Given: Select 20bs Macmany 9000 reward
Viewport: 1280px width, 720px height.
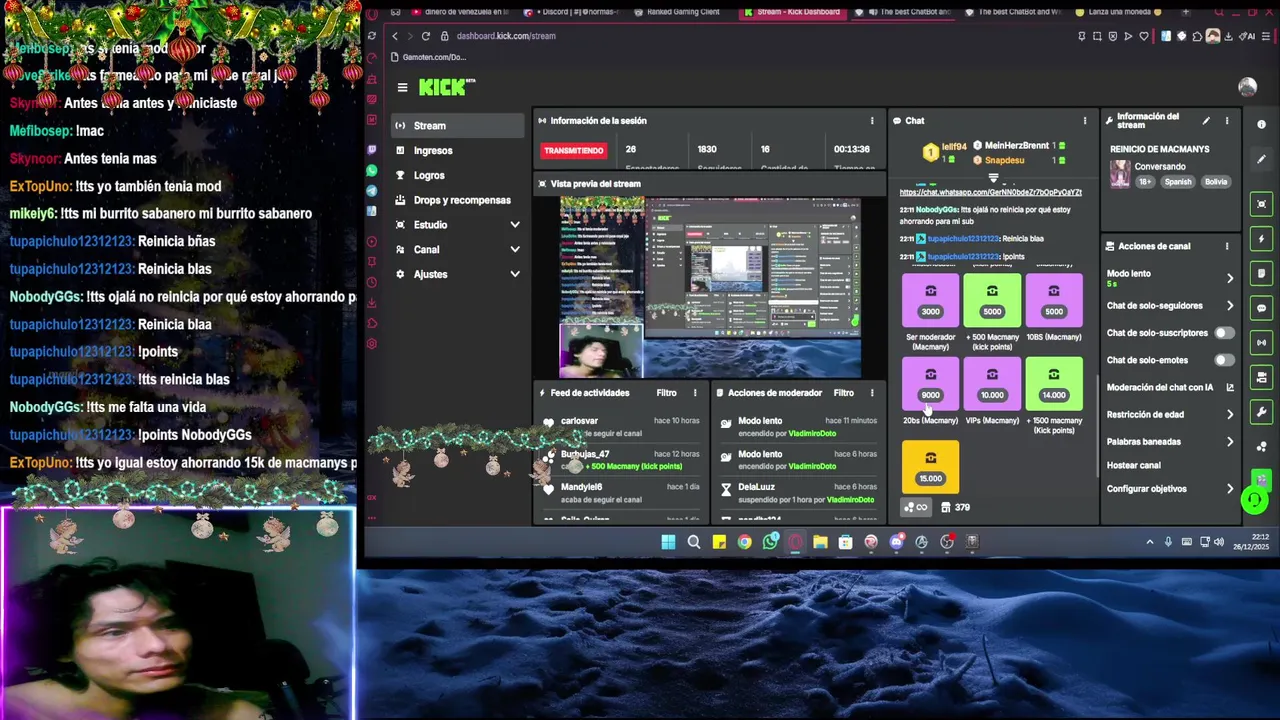Looking at the screenshot, I should (x=930, y=384).
